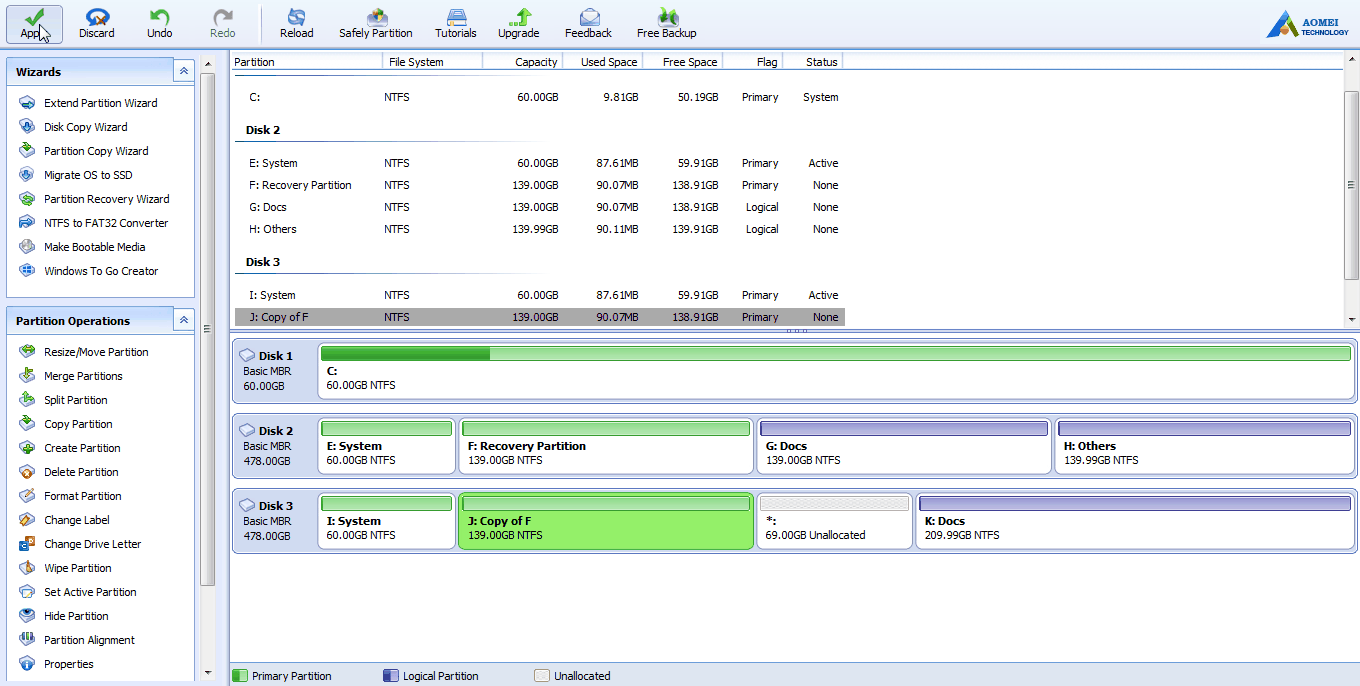This screenshot has width=1360, height=686.
Task: Start the Extend Partition Wizard
Action: point(100,103)
